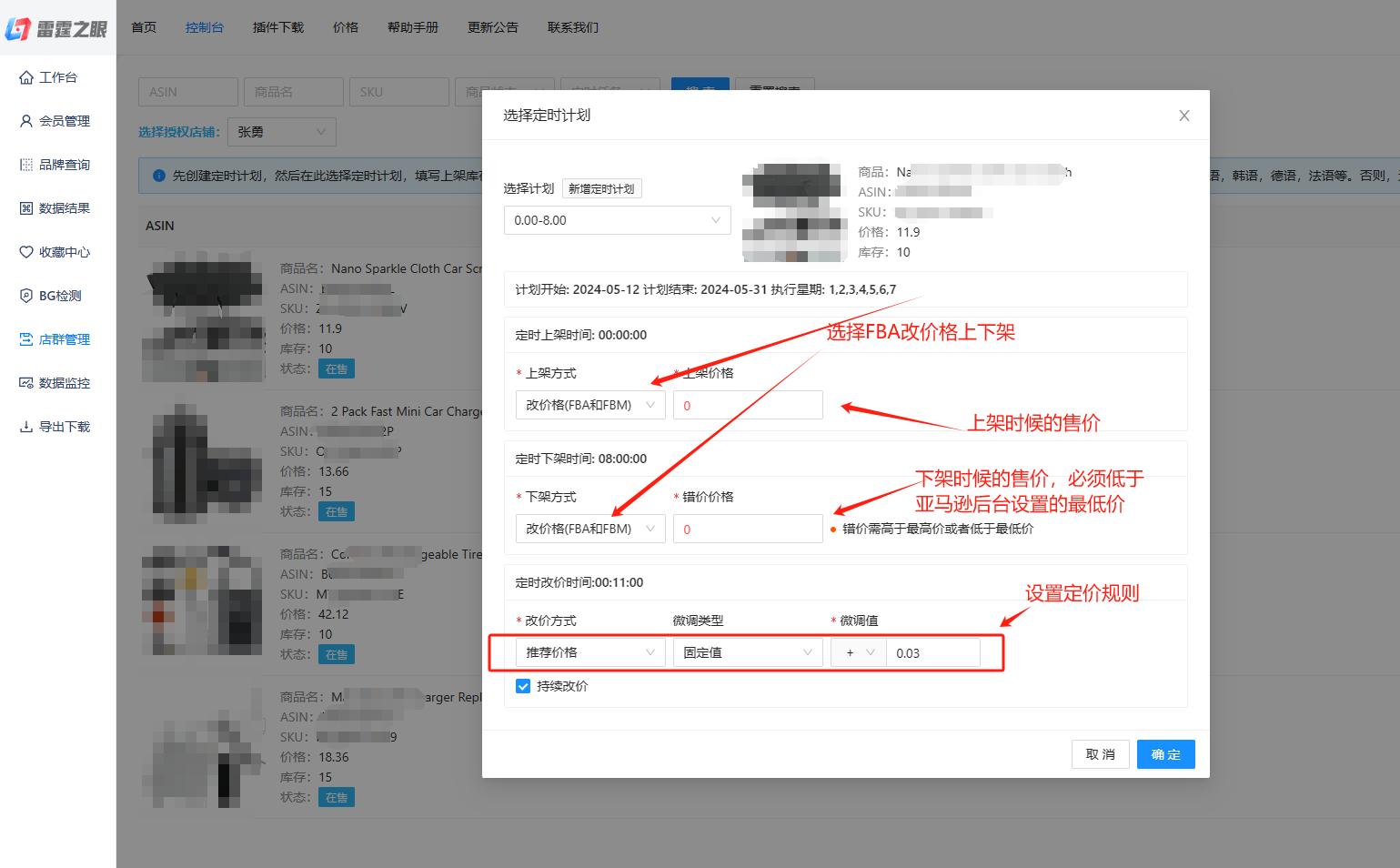The height and width of the screenshot is (868, 1400).
Task: Toggle the 持续改价 checkbox
Action: [523, 686]
